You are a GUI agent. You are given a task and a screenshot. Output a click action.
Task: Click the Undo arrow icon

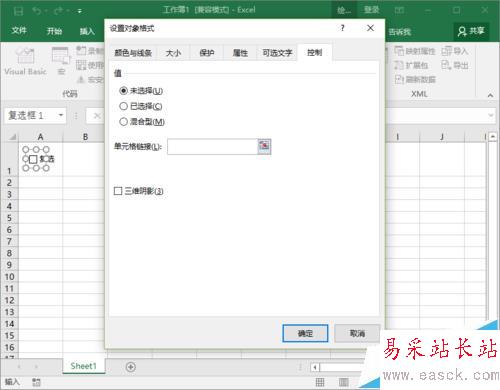36,11
